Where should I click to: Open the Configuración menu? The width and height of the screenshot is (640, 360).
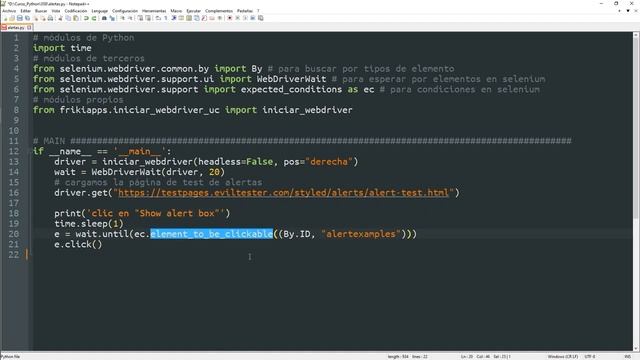tap(125, 11)
